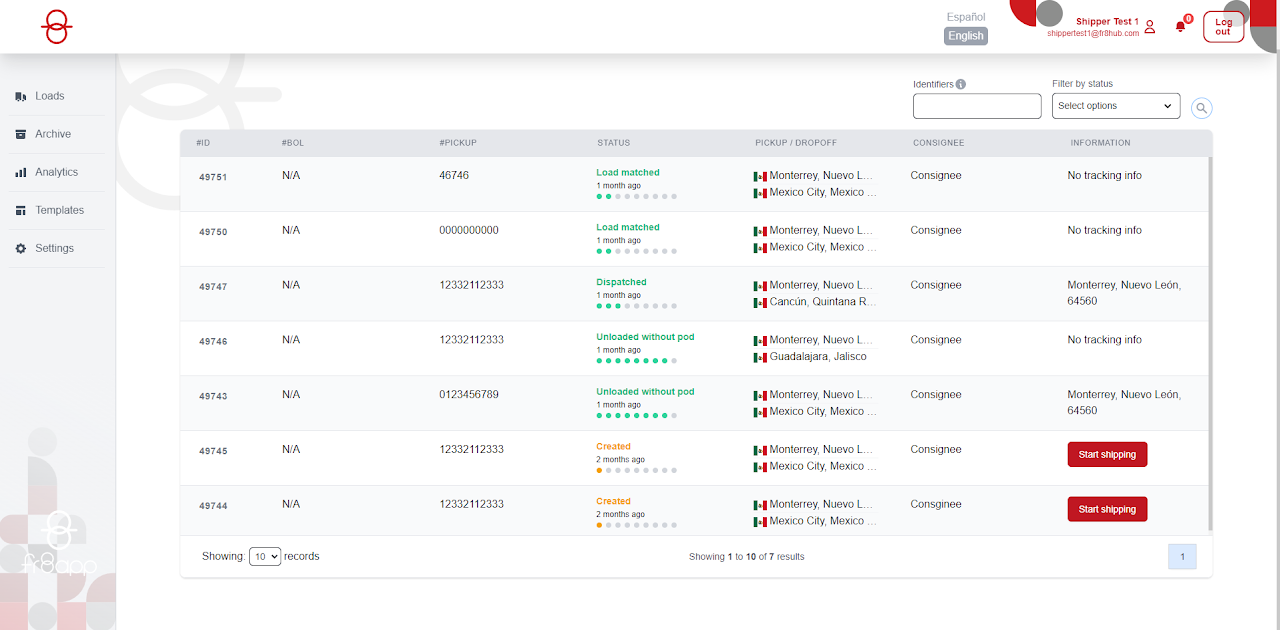
Task: Click the CONSIGNEE column header
Action: pos(939,143)
